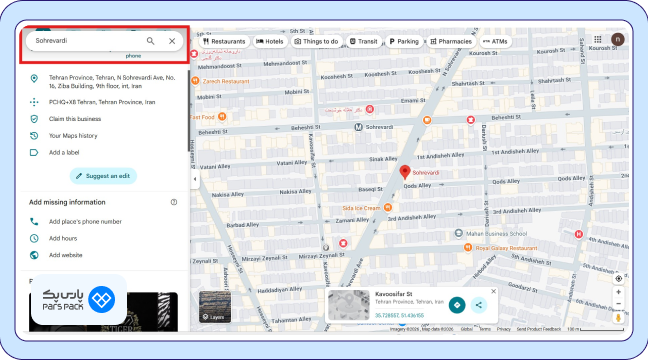Click the Street View pegman
Image resolution: width=648 pixels, height=360 pixels.
pos(619,317)
